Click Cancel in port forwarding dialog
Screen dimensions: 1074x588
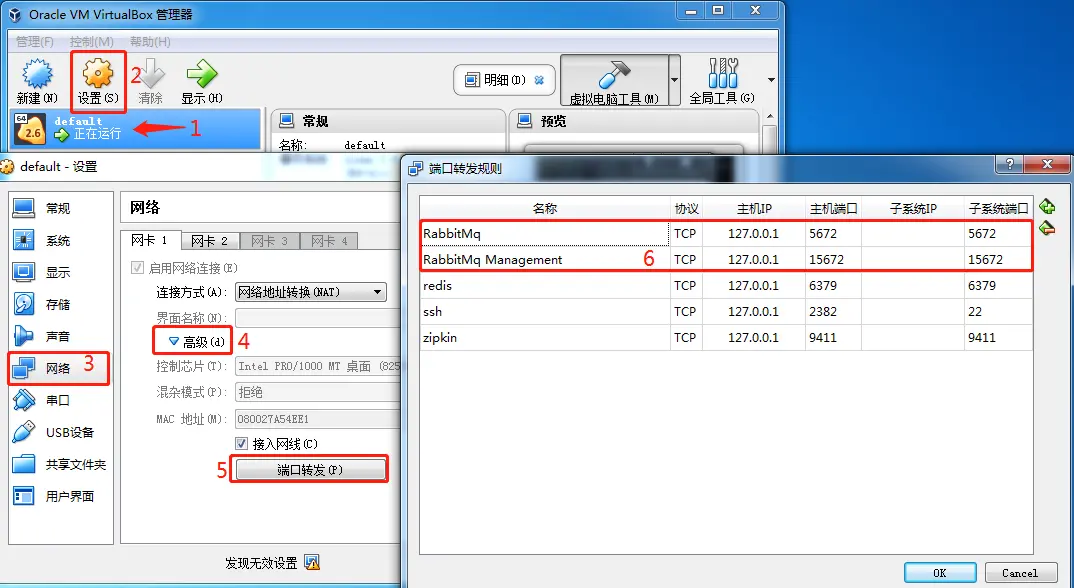click(x=1020, y=573)
